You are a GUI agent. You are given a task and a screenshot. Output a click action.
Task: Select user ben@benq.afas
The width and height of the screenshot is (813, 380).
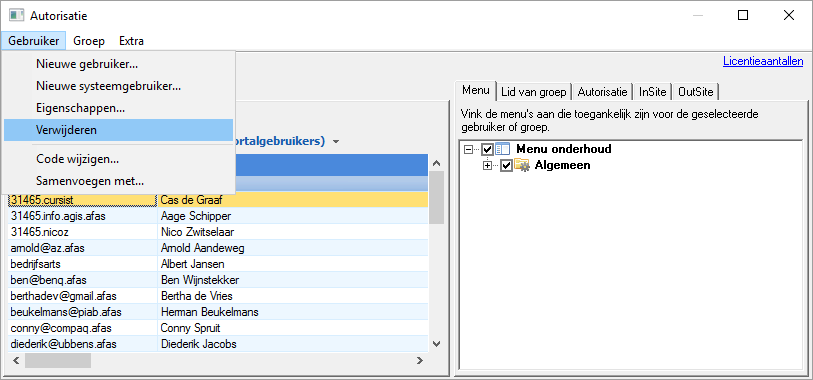click(82, 280)
